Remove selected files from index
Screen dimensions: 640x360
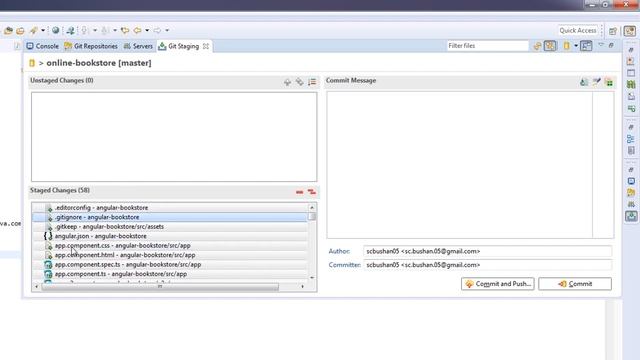tap(300, 192)
